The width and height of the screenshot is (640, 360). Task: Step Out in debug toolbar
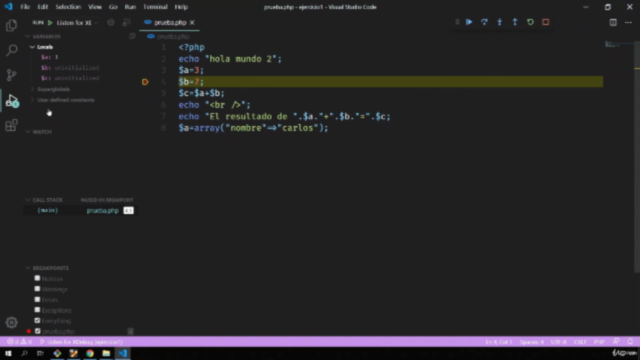(x=515, y=22)
